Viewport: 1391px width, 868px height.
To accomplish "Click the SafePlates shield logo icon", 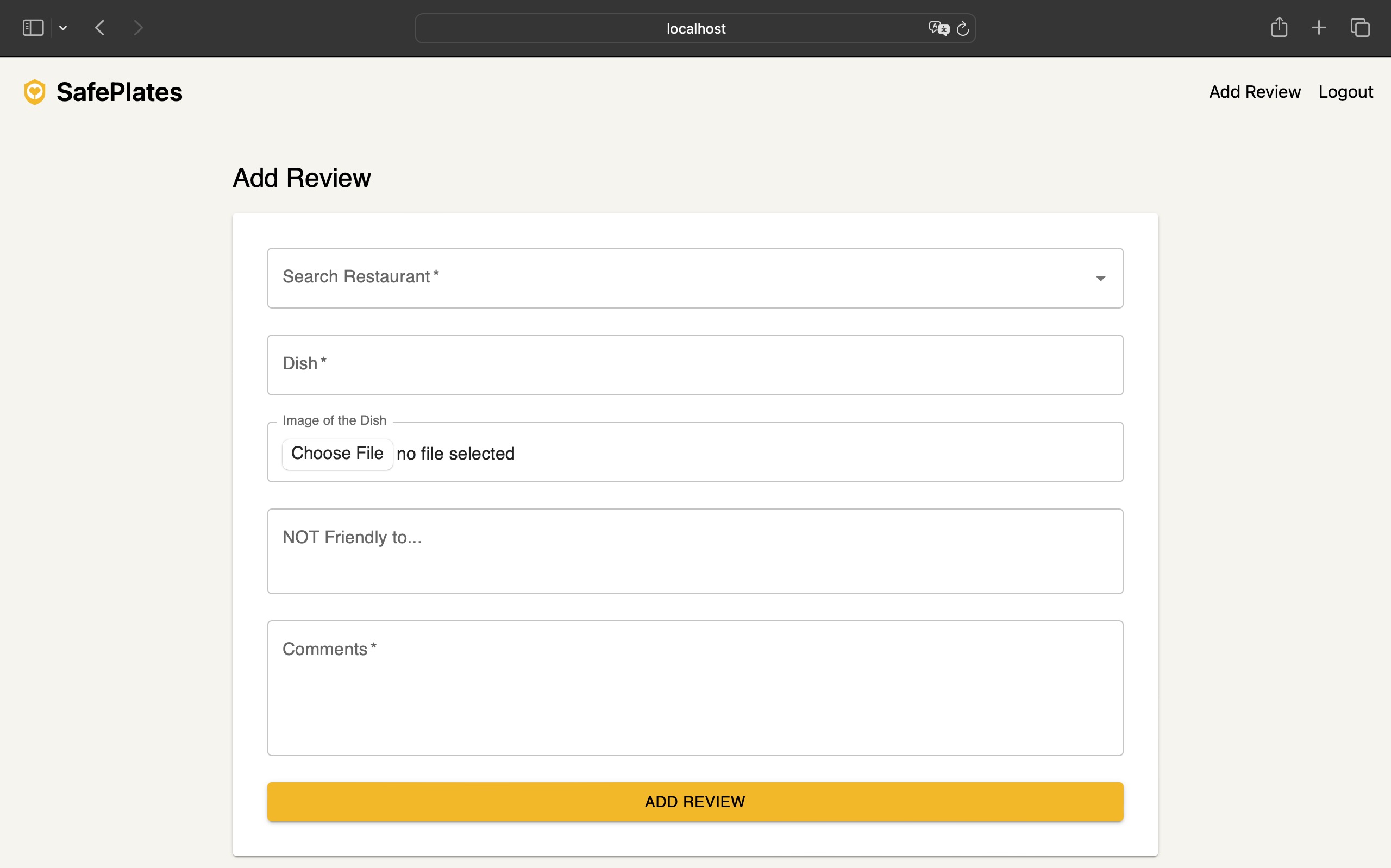I will (x=34, y=92).
